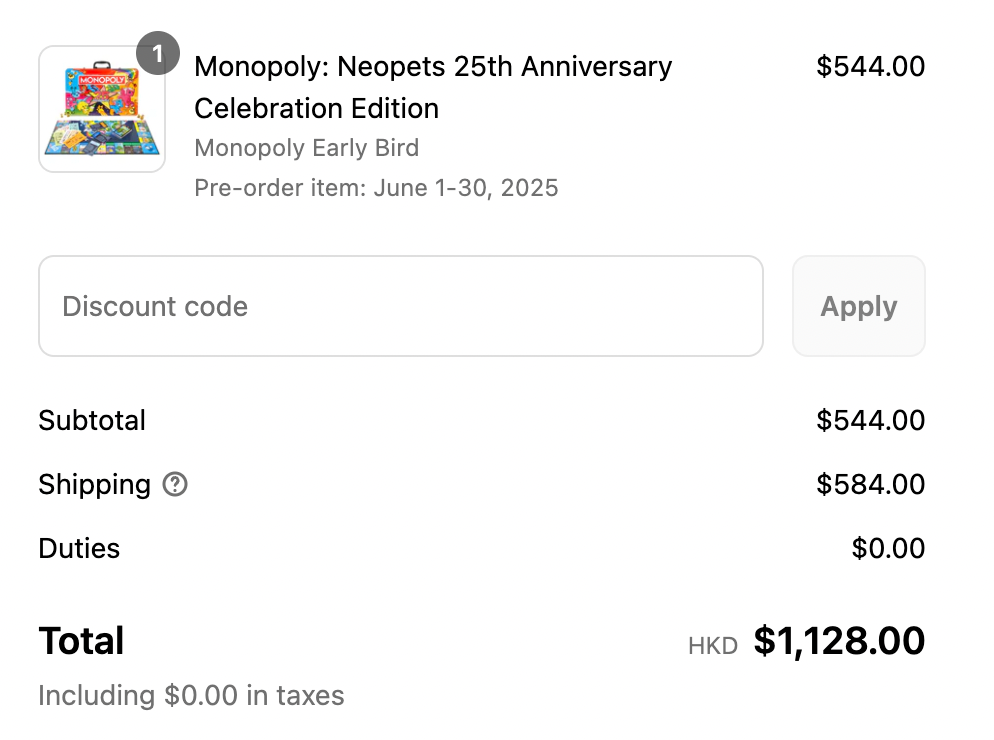The height and width of the screenshot is (740, 994).
Task: Click the Monopoly: Neopets 25th Anniversary product title
Action: click(x=432, y=67)
